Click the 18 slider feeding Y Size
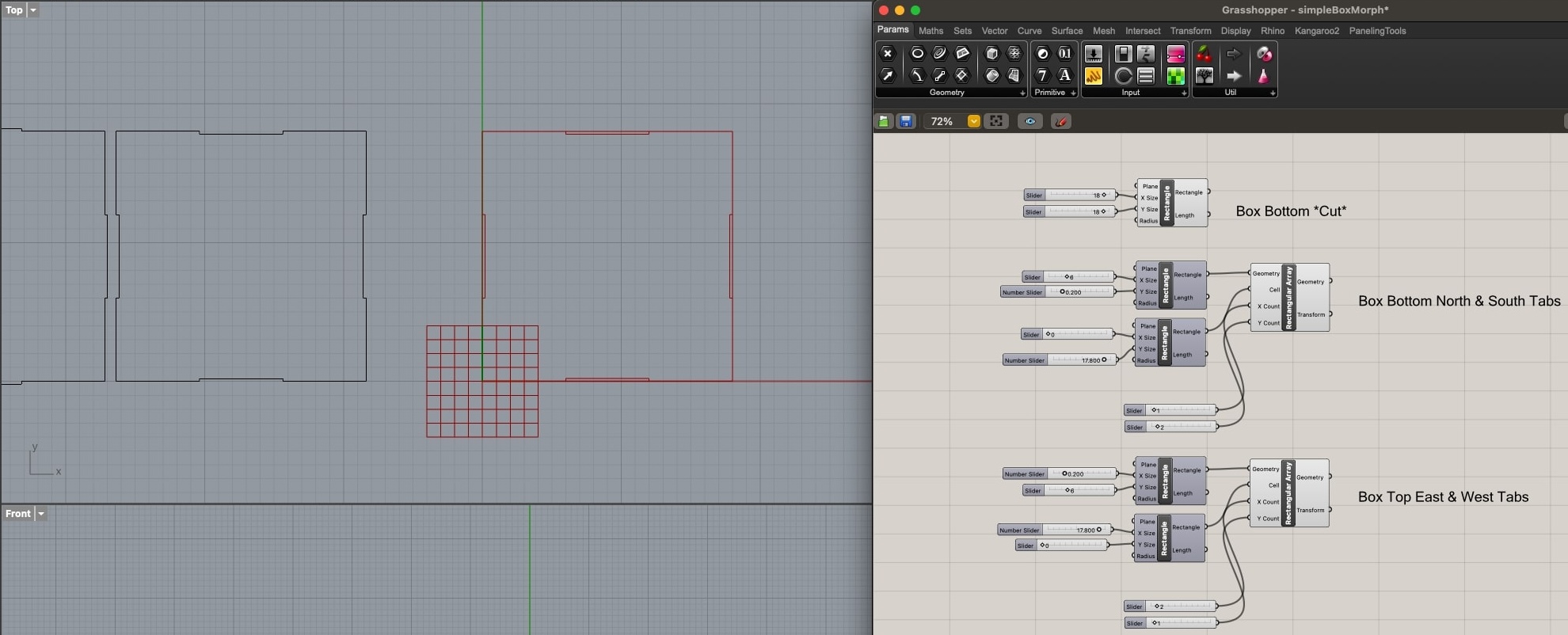Viewport: 1568px width, 635px height. (1069, 211)
